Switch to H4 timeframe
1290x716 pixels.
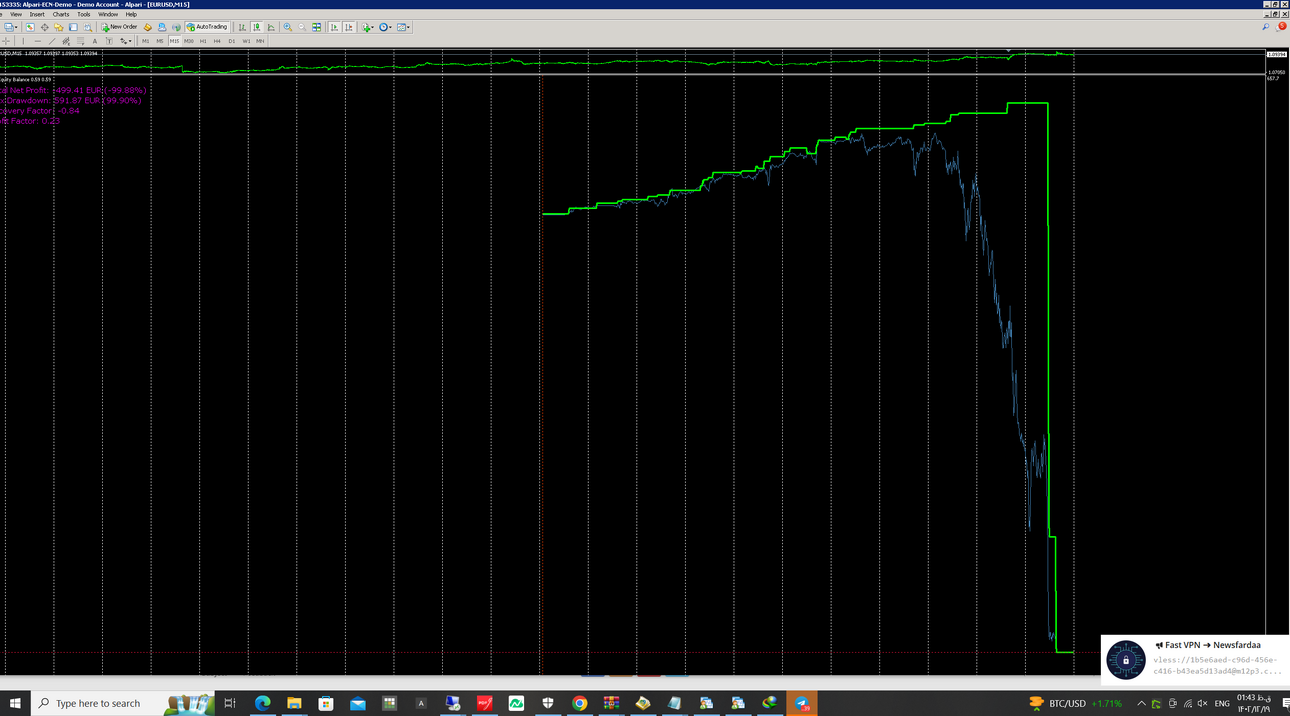pos(217,41)
